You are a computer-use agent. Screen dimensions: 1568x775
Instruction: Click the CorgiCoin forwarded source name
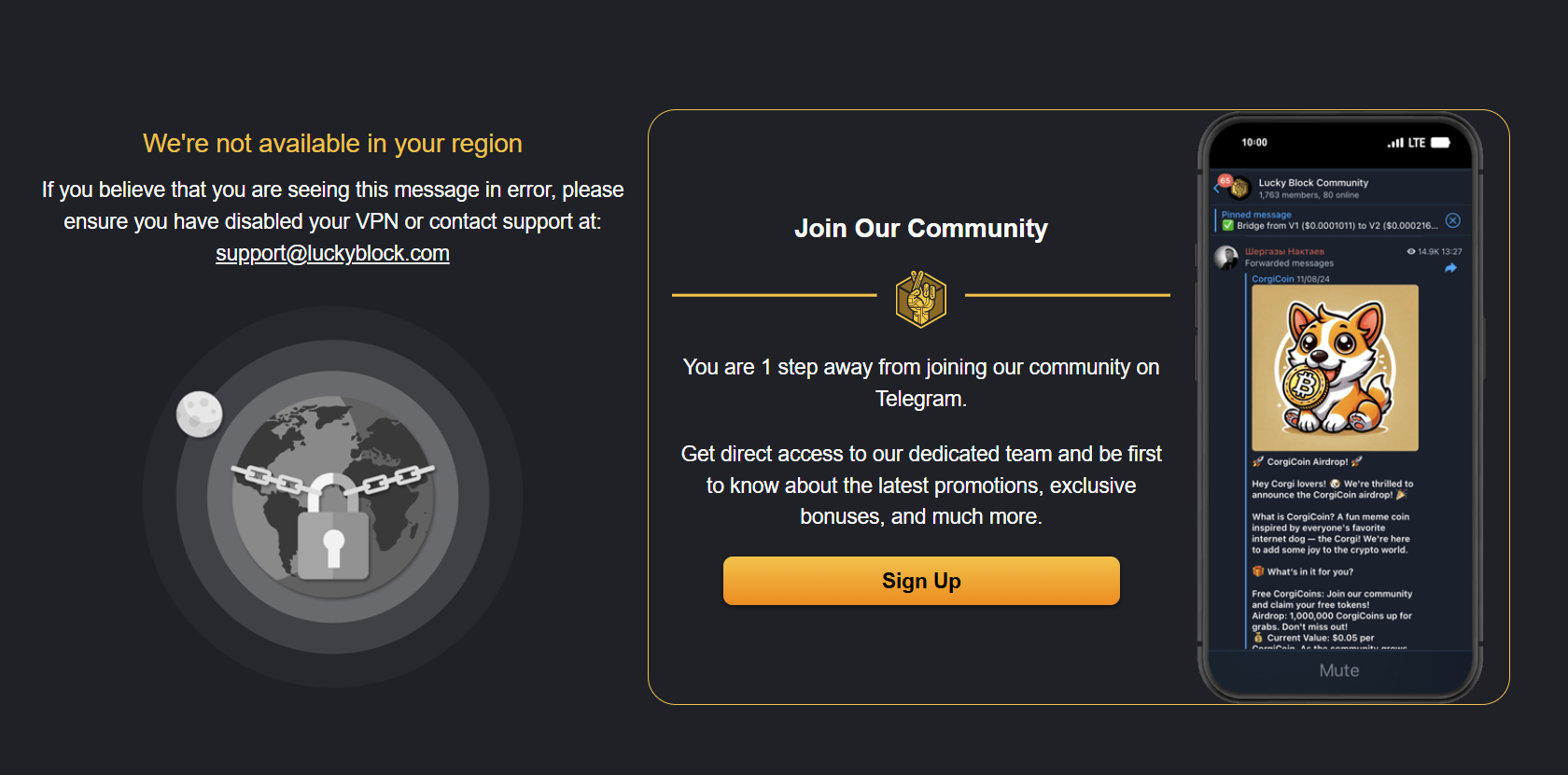click(1272, 279)
